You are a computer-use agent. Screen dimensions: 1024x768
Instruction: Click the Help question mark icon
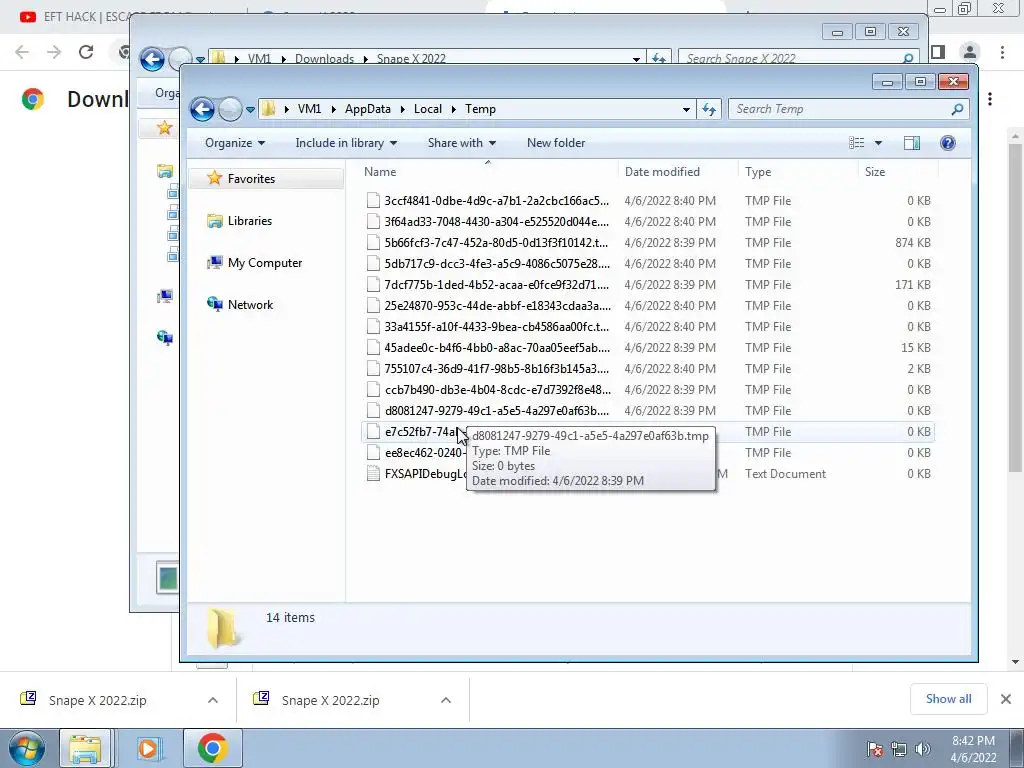click(948, 143)
